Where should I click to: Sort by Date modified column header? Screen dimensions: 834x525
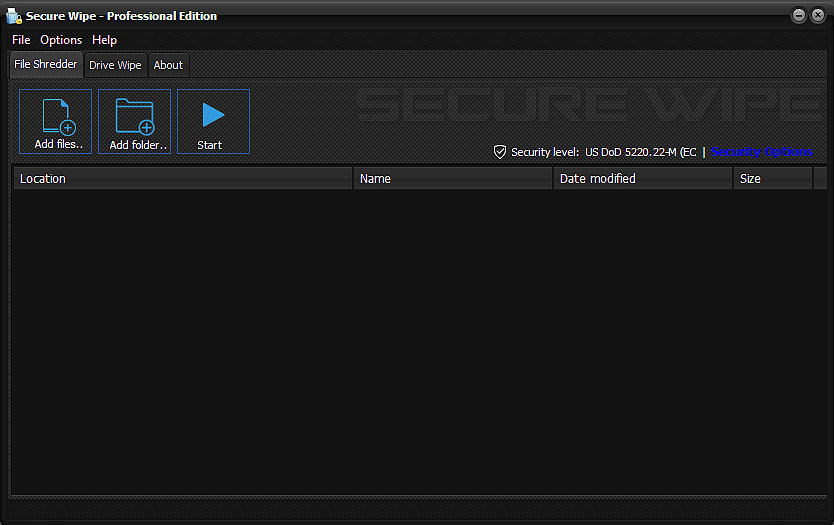pyautogui.click(x=643, y=179)
